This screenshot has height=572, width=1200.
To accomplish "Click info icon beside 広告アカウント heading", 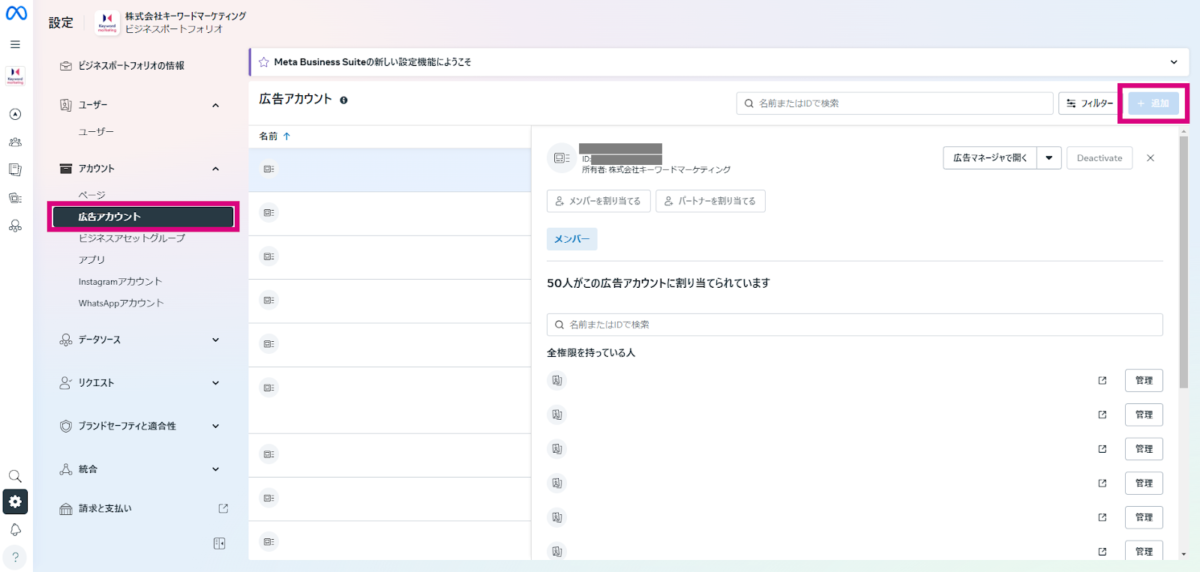I will [x=343, y=100].
